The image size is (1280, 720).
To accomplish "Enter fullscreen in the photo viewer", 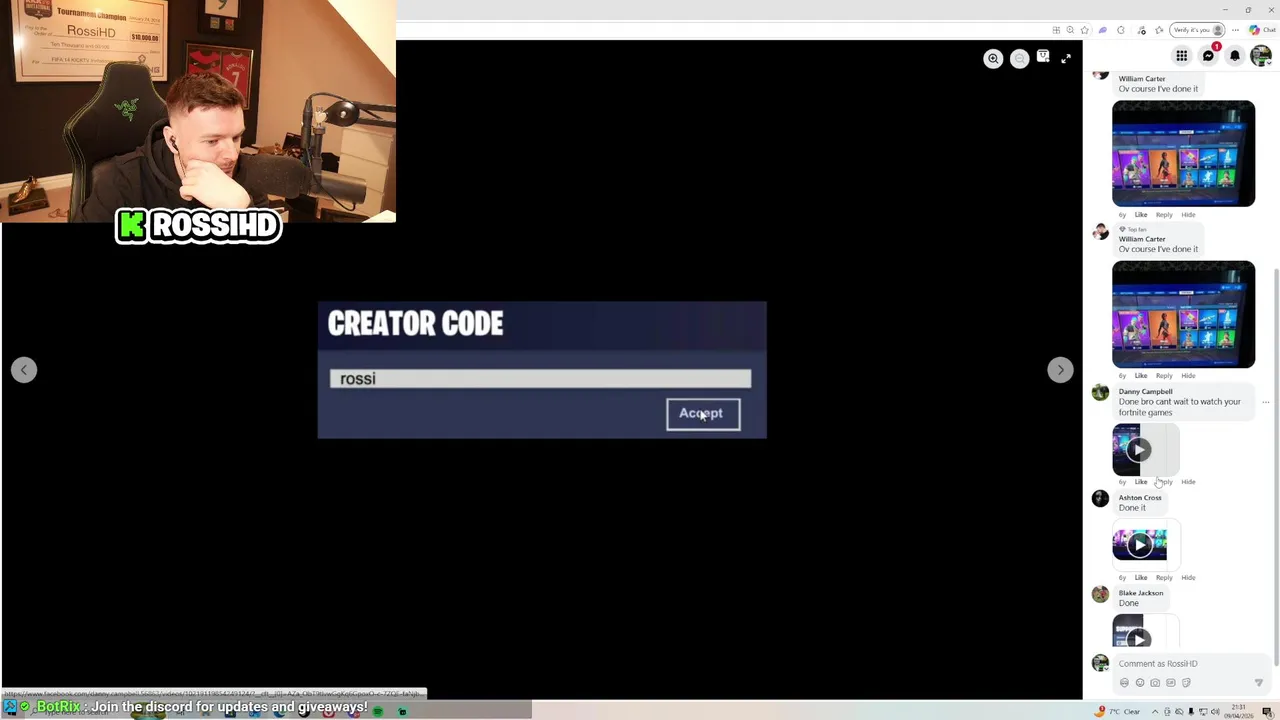I will tap(1066, 59).
